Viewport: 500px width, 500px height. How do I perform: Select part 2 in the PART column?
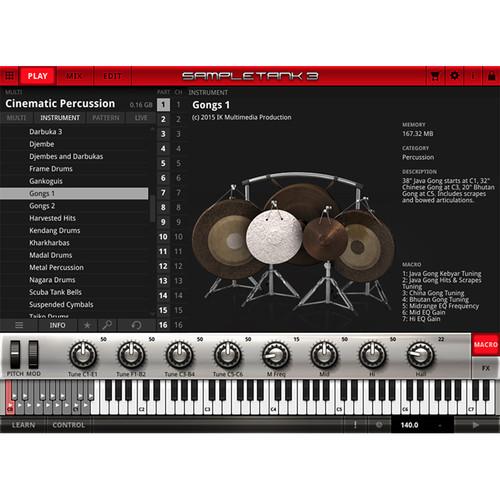[x=163, y=119]
